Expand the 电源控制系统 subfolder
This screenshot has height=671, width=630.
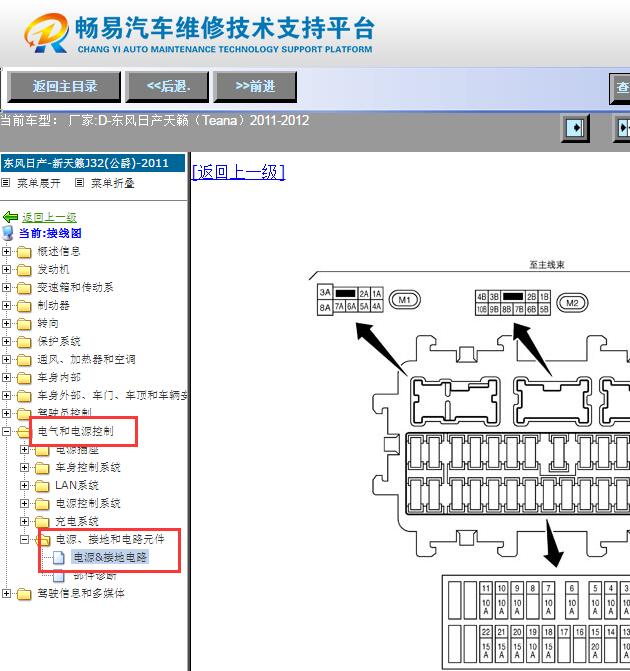point(24,503)
